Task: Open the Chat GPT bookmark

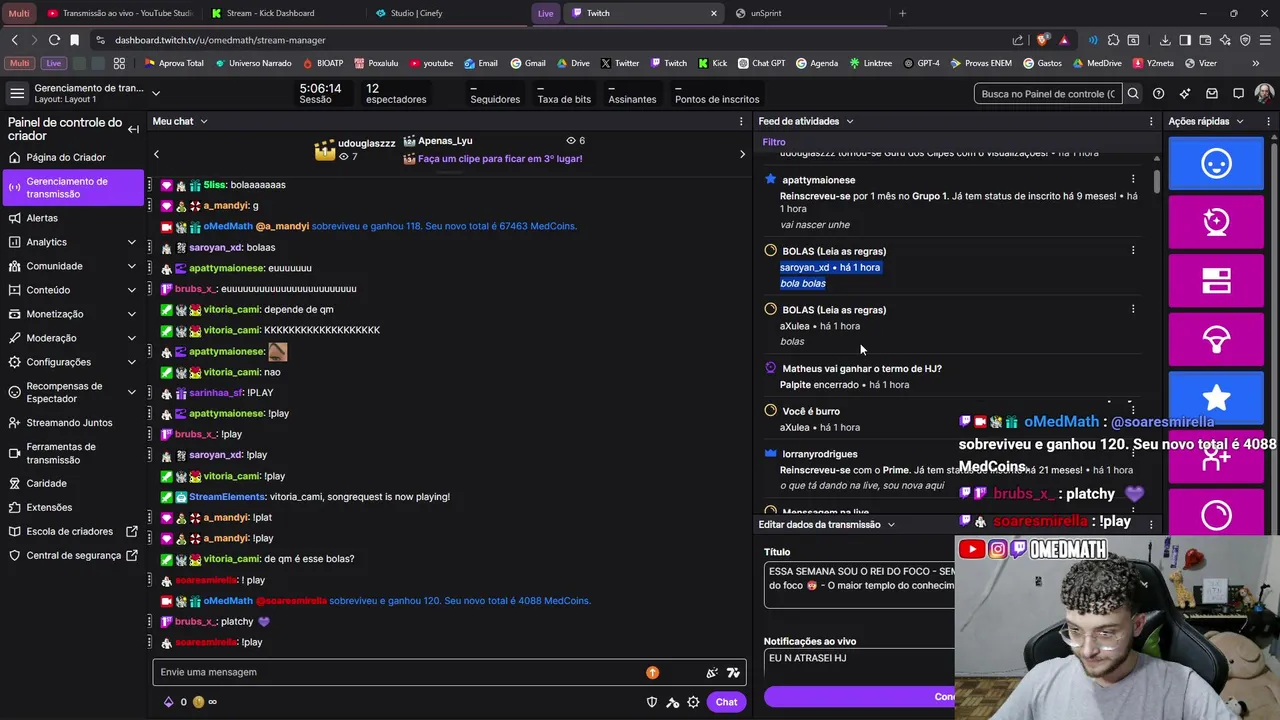Action: pos(762,63)
